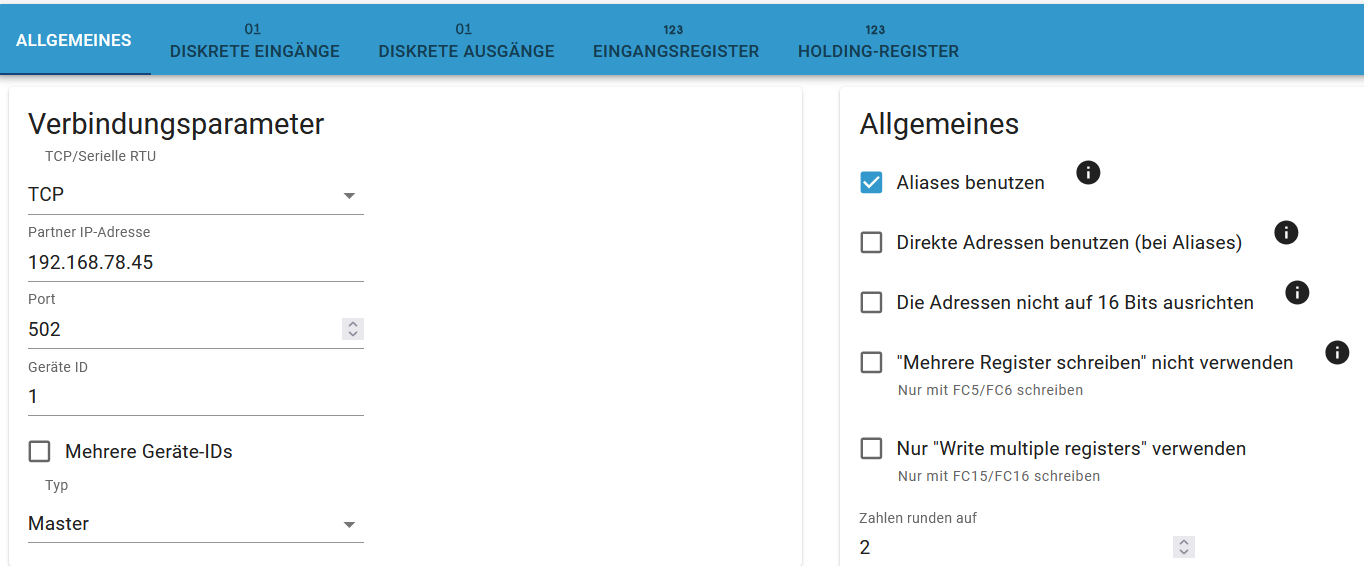This screenshot has height=566, width=1364.
Task: Expand the Typ Master dropdown
Action: 195,524
